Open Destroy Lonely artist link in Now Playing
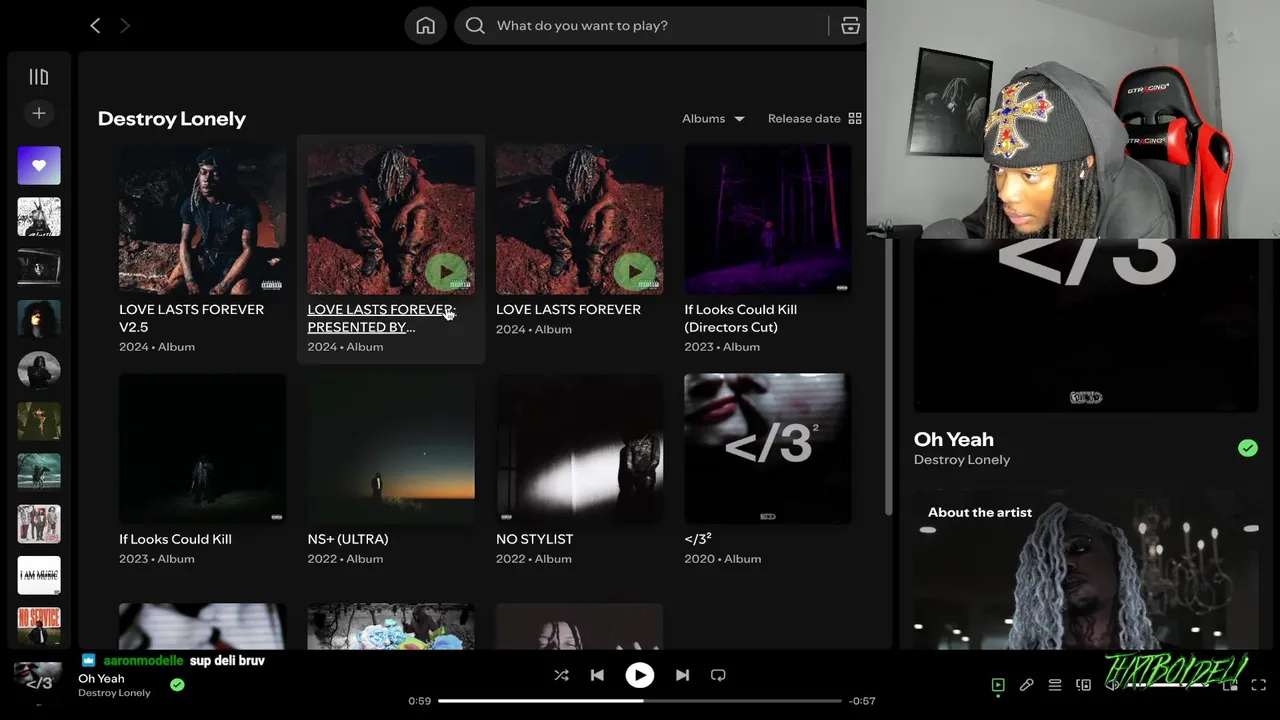The image size is (1280, 720). [x=962, y=460]
